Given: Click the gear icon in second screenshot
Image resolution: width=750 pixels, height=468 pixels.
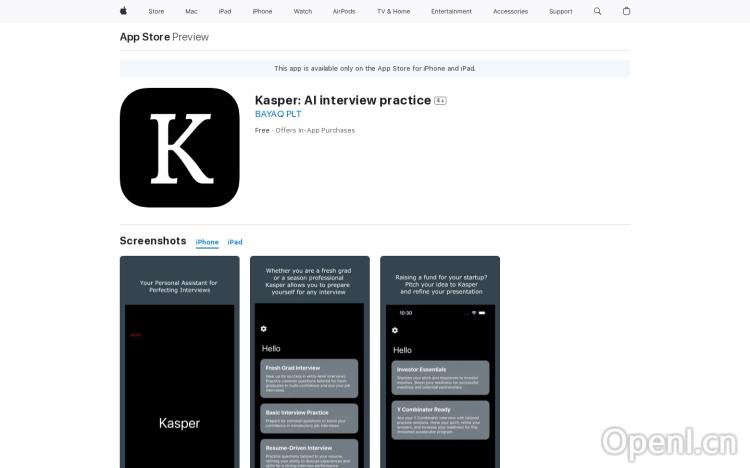Looking at the screenshot, I should (264, 329).
